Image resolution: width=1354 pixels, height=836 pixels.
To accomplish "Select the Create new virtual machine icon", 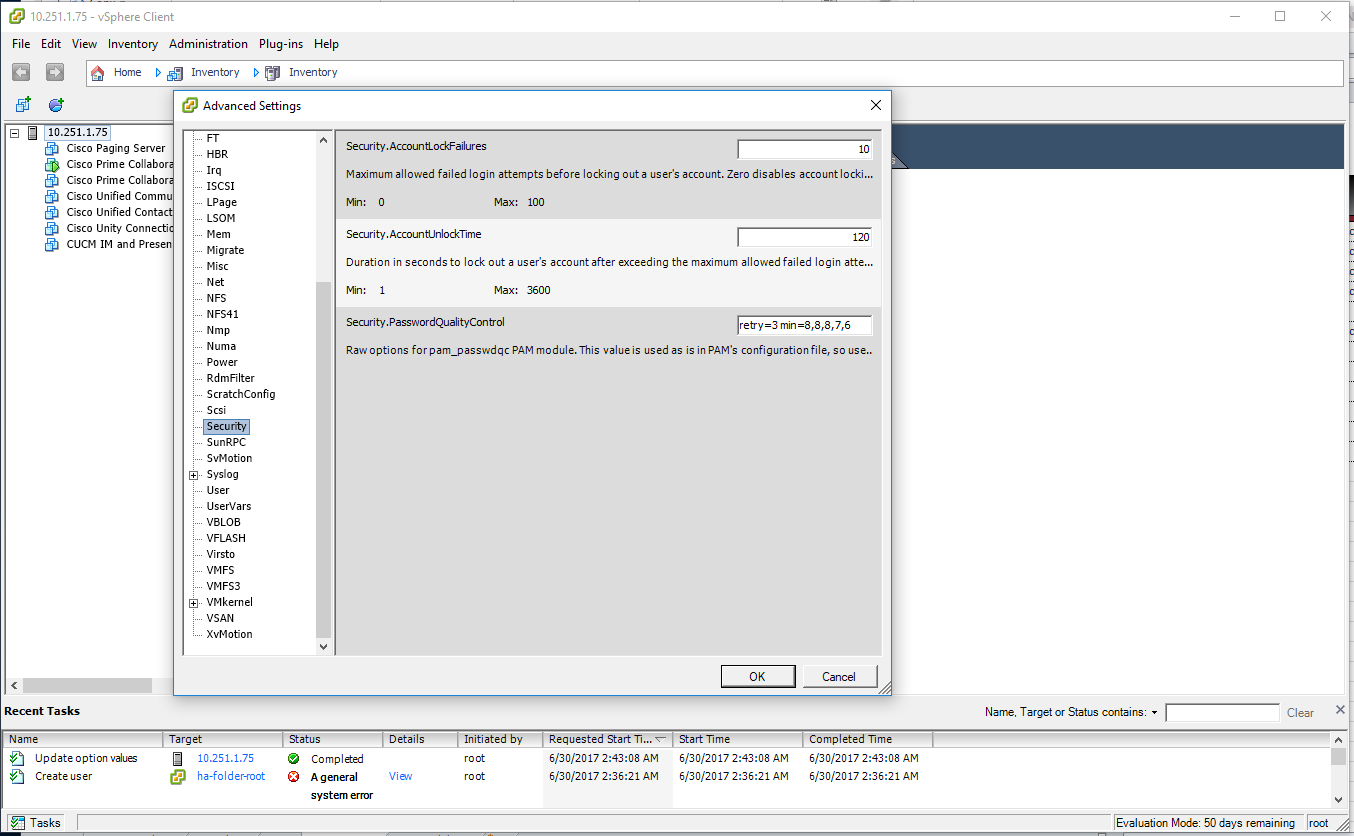I will click(22, 104).
